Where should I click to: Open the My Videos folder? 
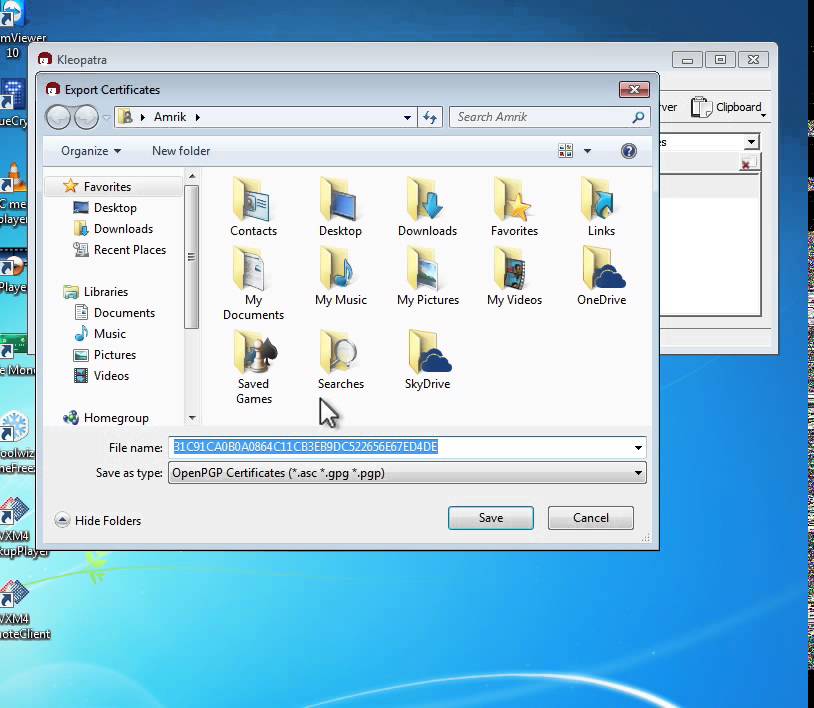(x=514, y=277)
